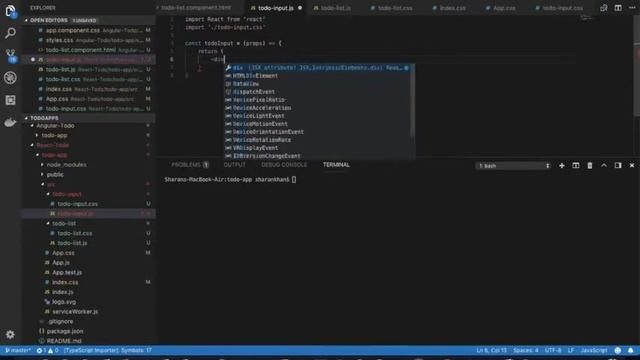The width and height of the screenshot is (640, 360).
Task: Choose VRDisplayEvent autocomplete suggestion
Action: tap(318, 148)
